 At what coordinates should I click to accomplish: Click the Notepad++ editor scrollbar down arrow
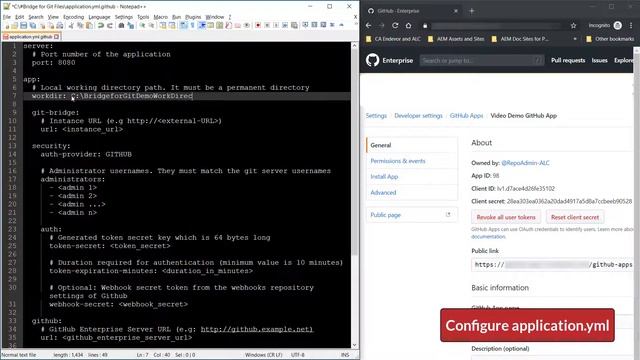[x=354, y=345]
